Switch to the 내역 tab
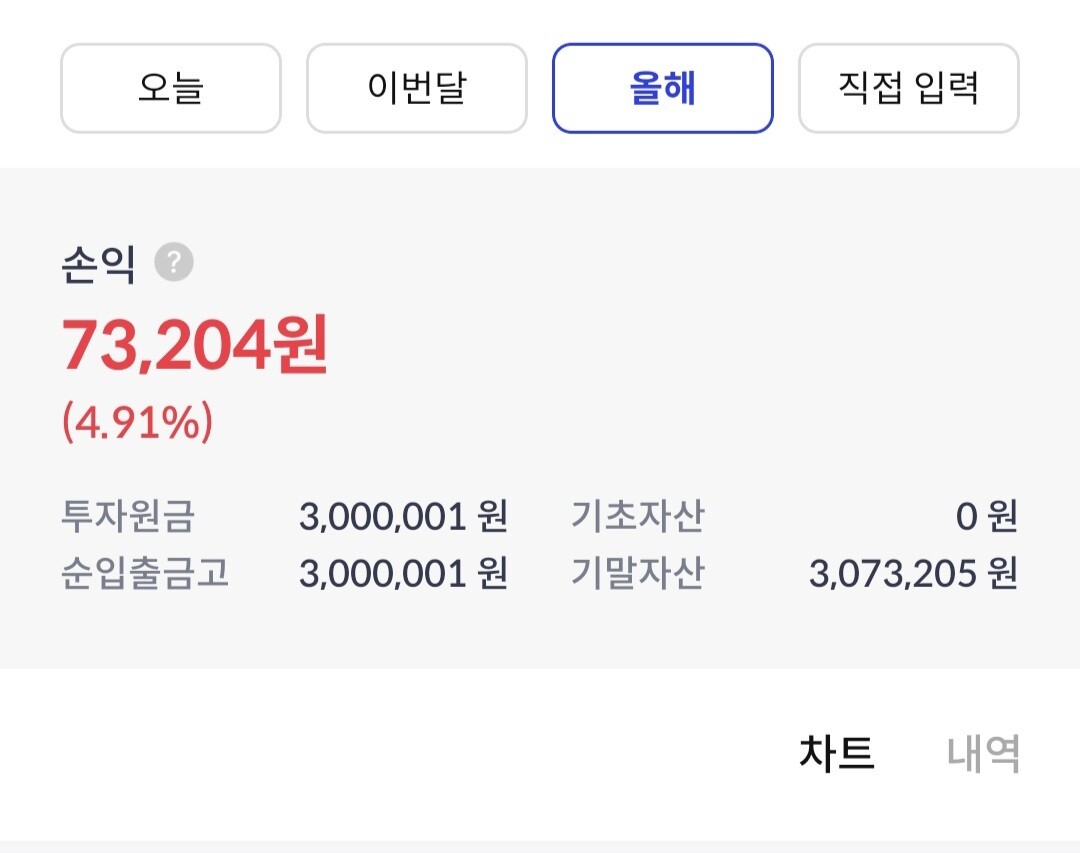This screenshot has height=853, width=1080. pyautogui.click(x=983, y=753)
